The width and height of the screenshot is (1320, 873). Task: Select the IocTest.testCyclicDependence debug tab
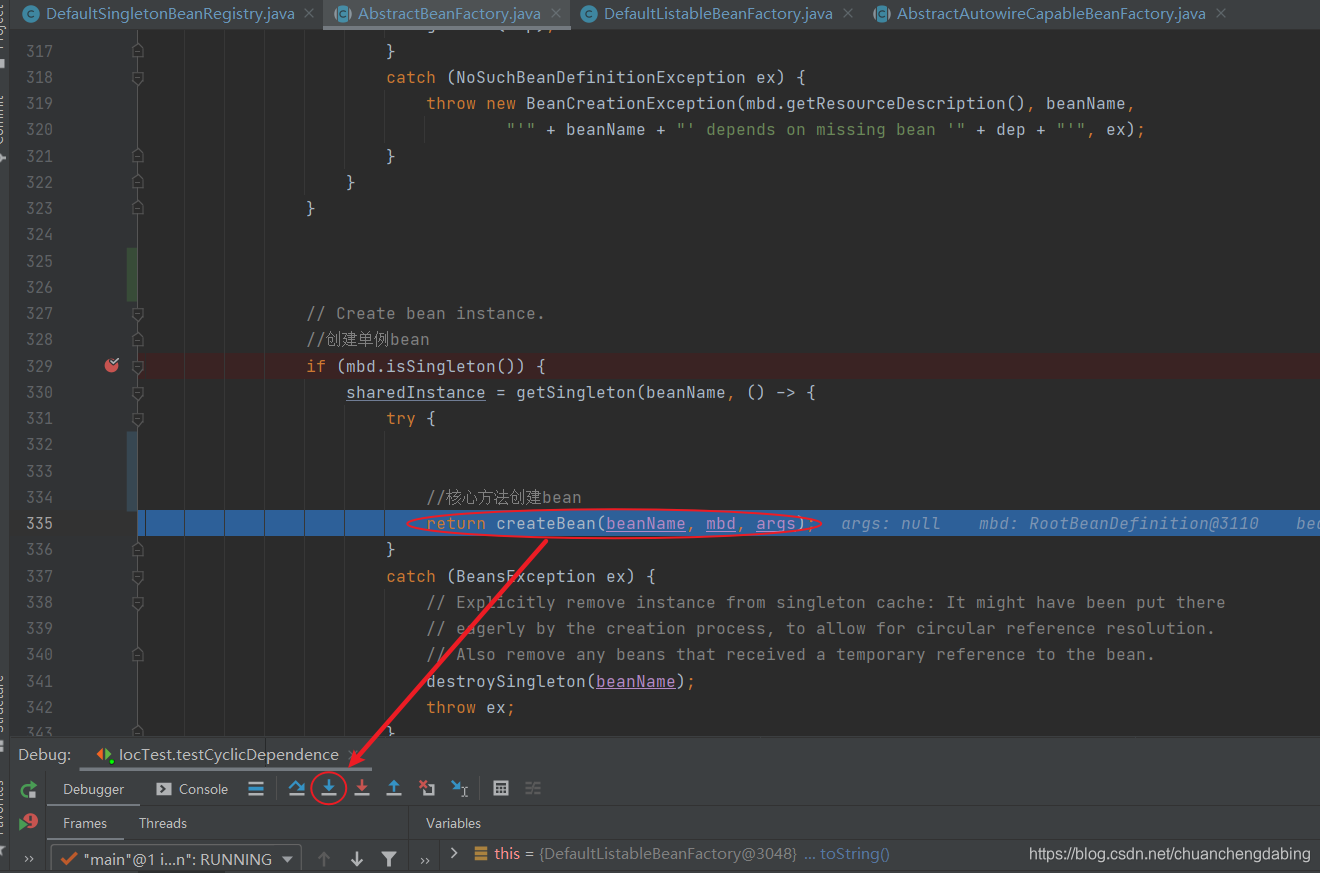click(228, 755)
